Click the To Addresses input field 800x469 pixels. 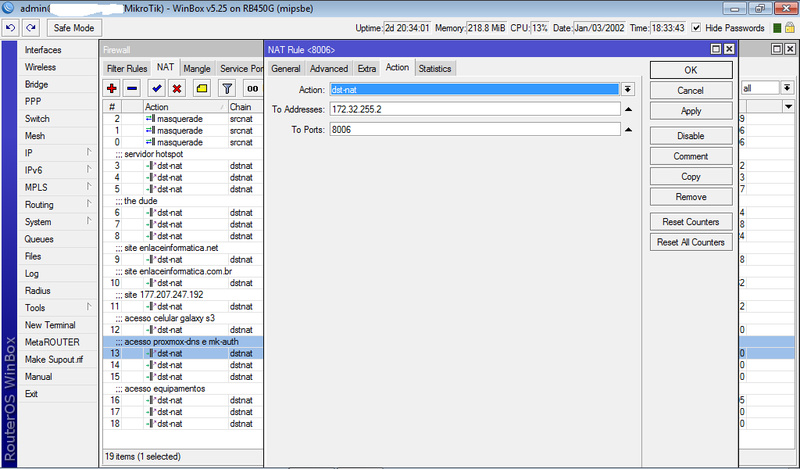475,109
